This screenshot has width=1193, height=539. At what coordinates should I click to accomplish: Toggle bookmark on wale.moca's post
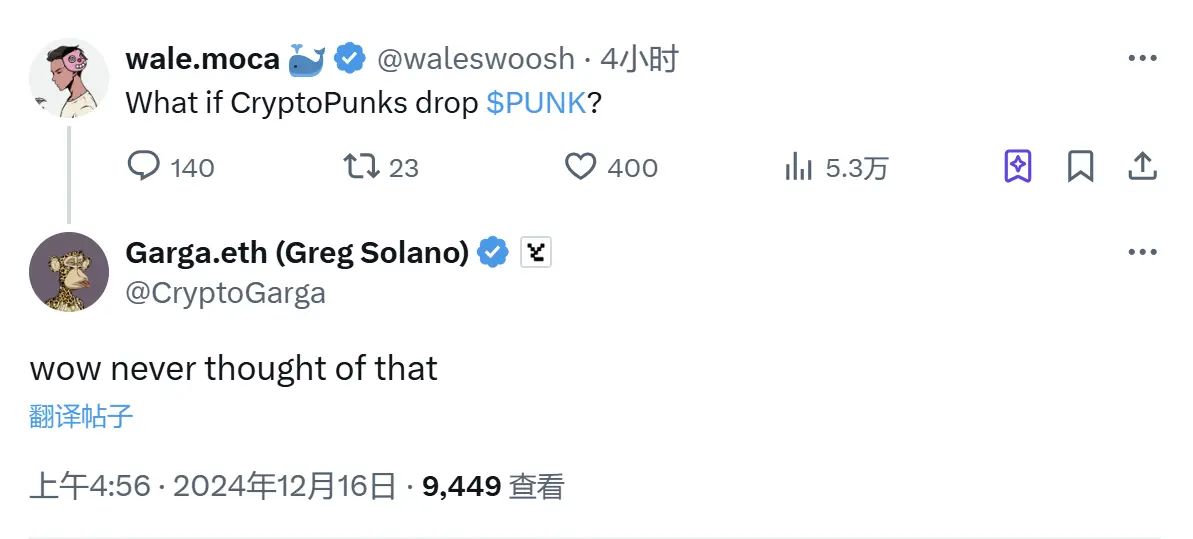click(x=1080, y=166)
